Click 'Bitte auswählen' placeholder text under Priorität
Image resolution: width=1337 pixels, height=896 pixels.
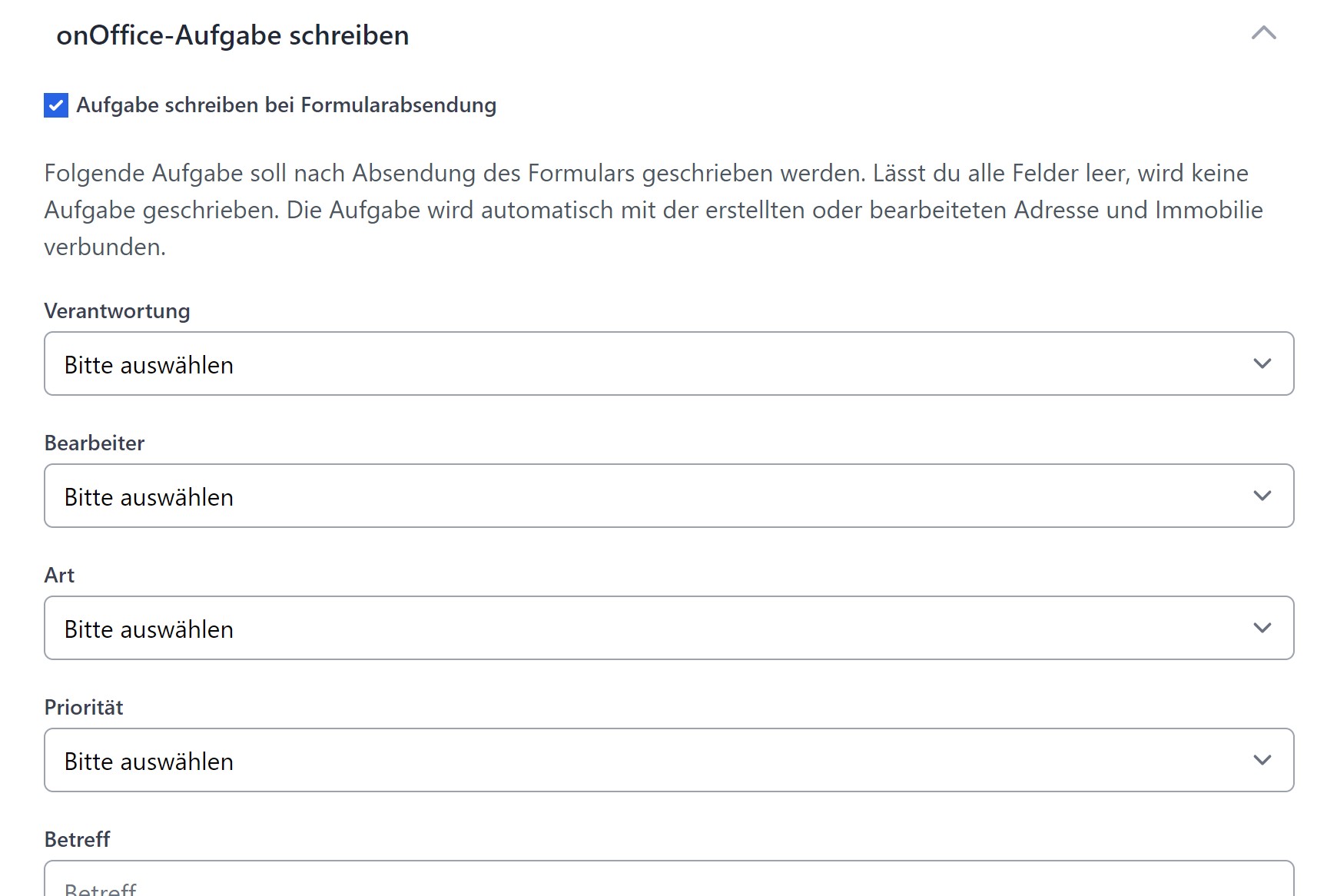149,762
